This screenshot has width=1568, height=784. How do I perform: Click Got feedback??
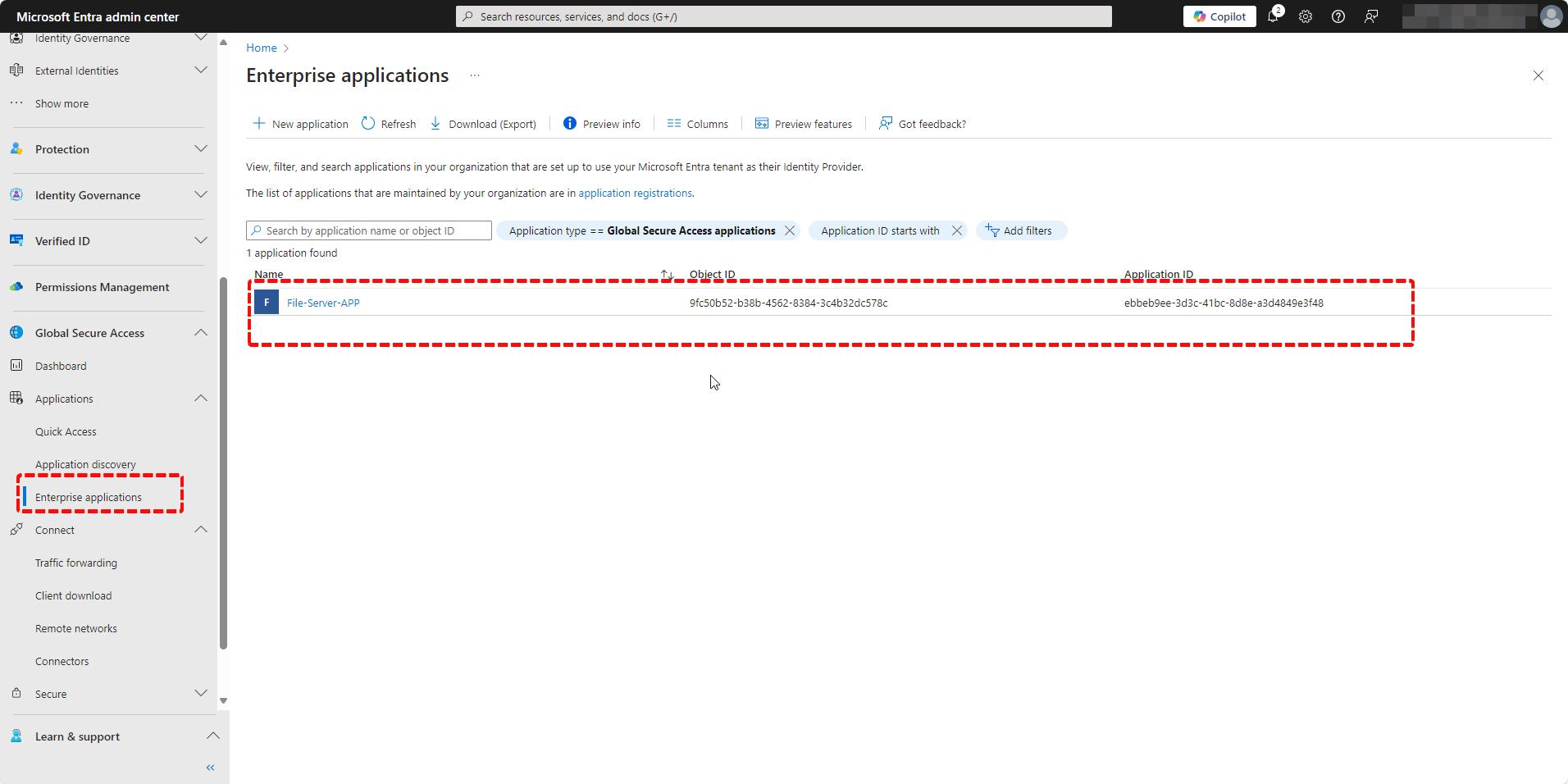923,124
